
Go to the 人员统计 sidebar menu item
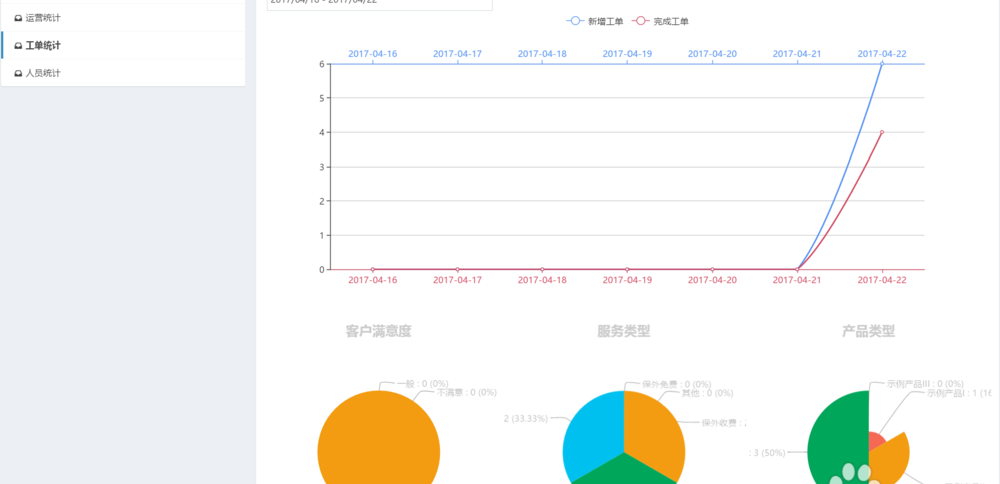coord(124,73)
